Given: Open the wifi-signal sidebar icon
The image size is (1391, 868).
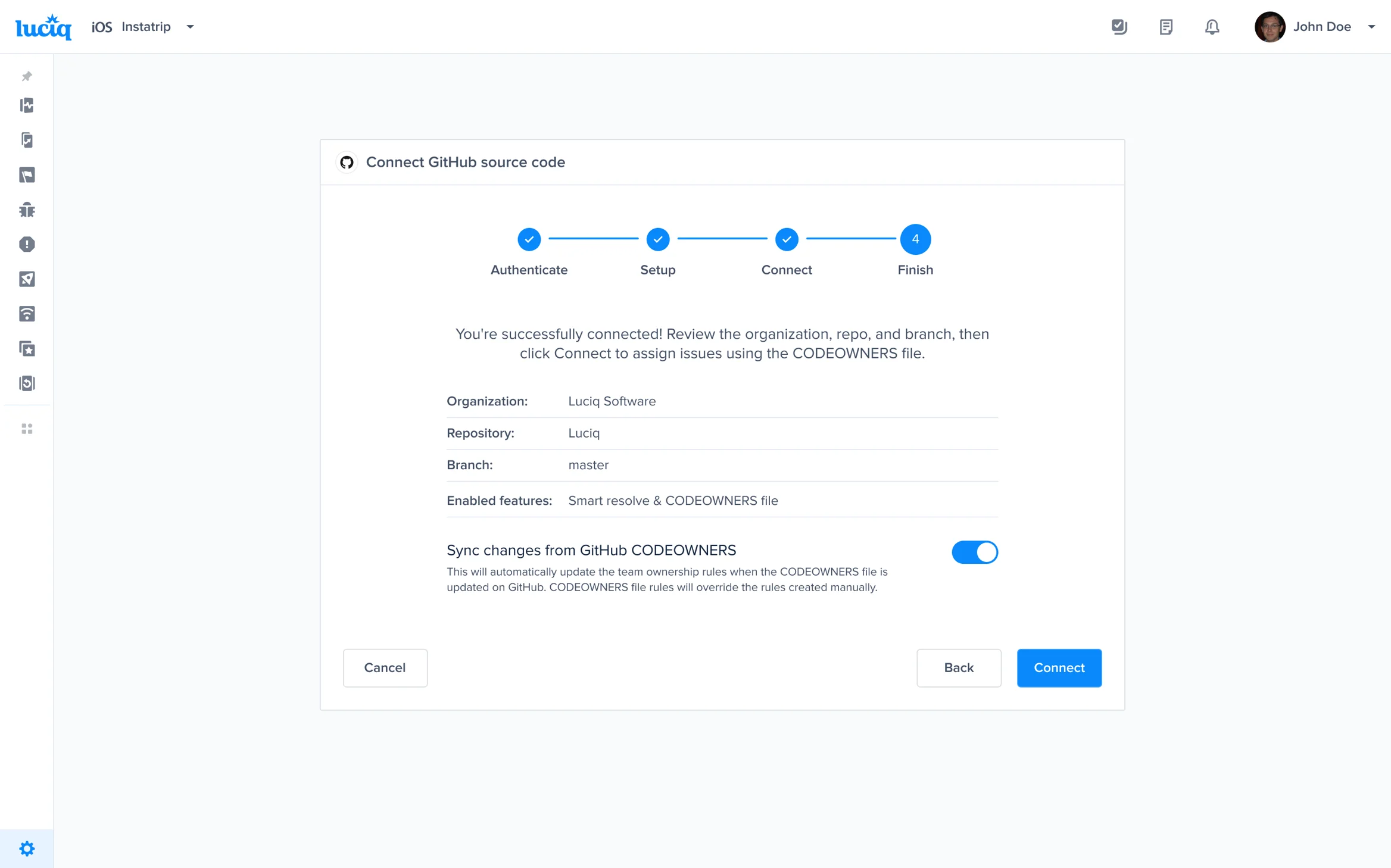Looking at the screenshot, I should [x=27, y=314].
